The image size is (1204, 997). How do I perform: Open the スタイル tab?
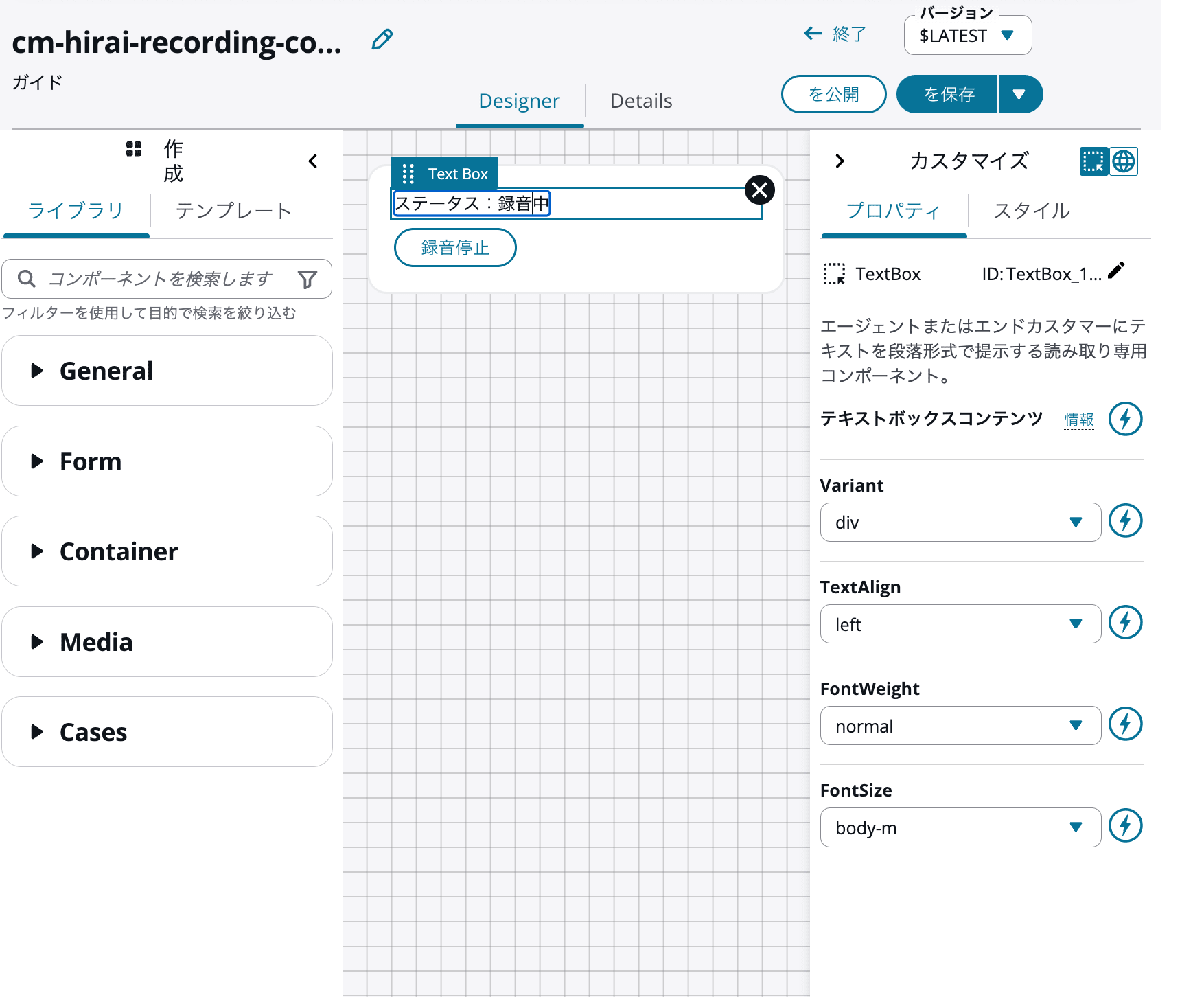pos(1032,210)
